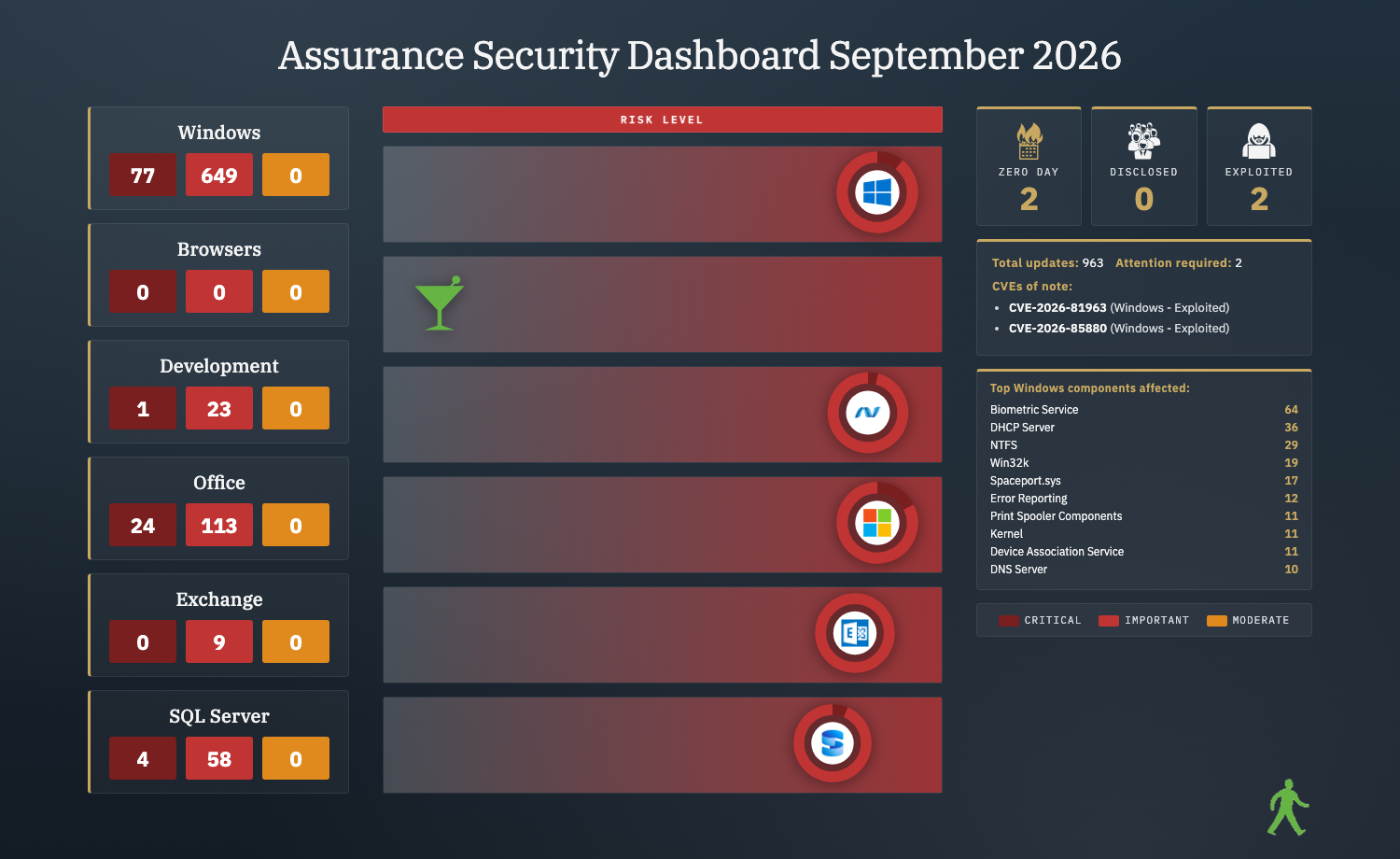Image resolution: width=1400 pixels, height=859 pixels.
Task: Select Exchange important count 9
Action: pos(219,641)
